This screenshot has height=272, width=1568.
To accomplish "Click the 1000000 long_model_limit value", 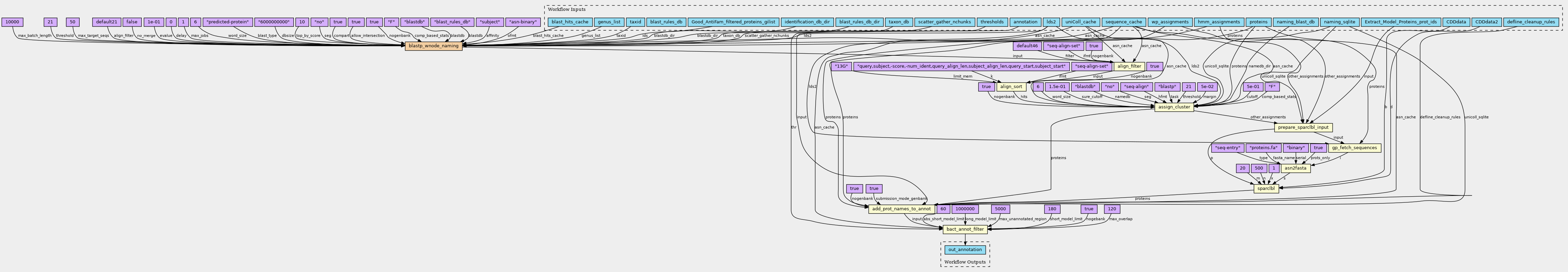I will pyautogui.click(x=965, y=209).
